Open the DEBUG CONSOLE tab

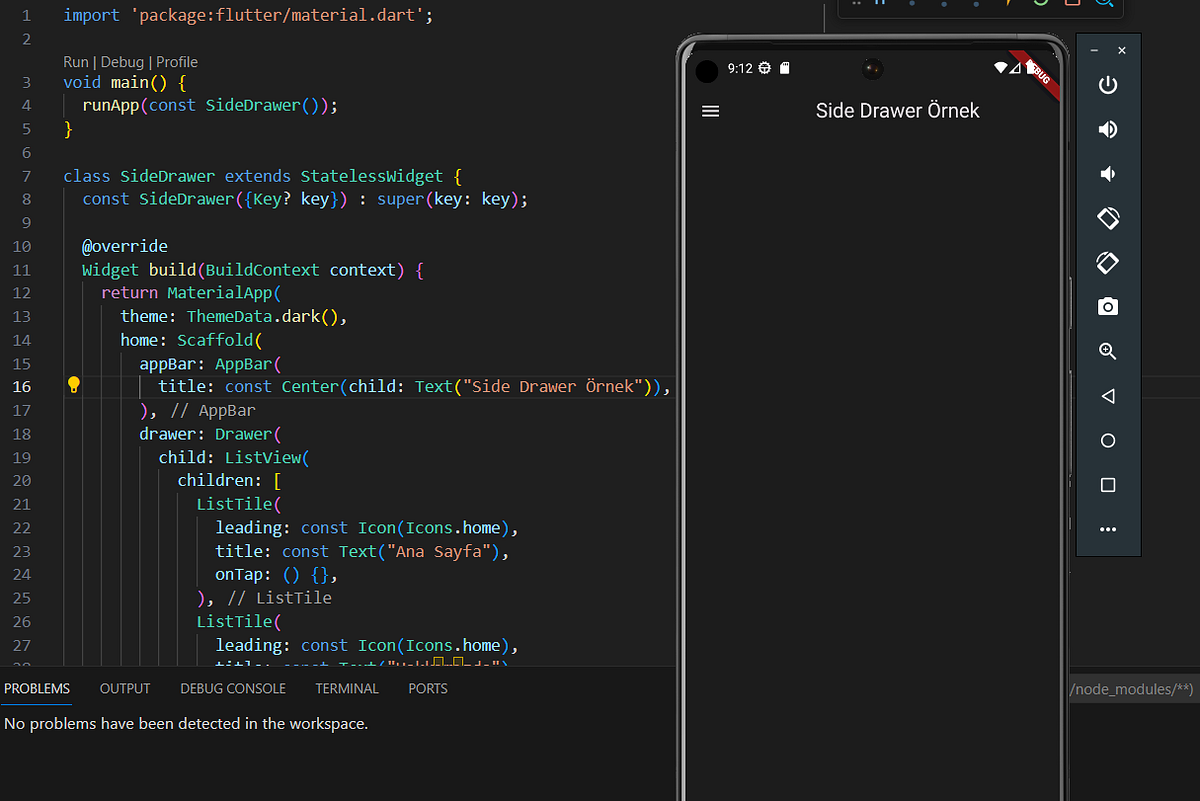pos(233,688)
